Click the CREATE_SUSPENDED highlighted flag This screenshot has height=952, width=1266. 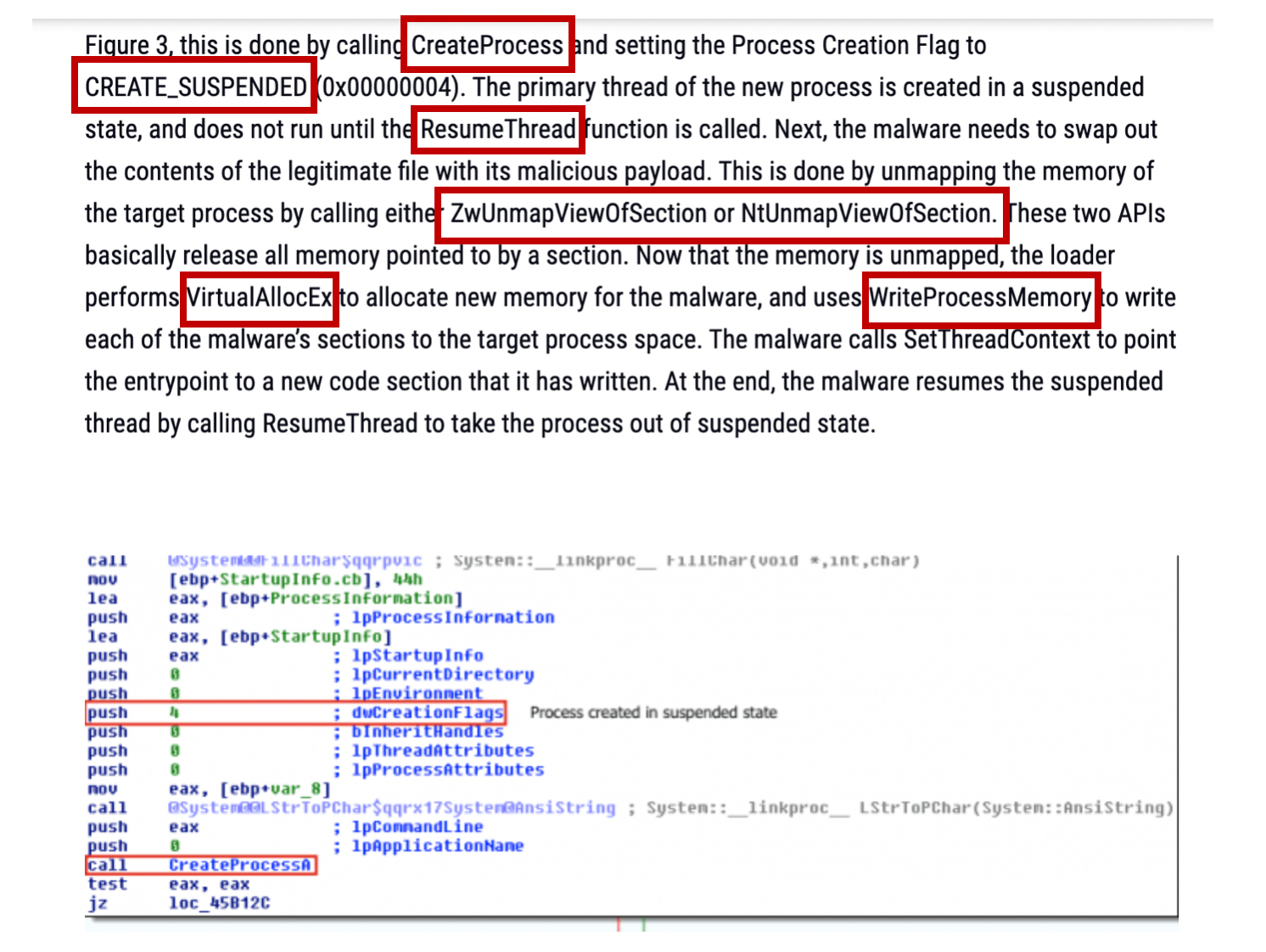196,87
